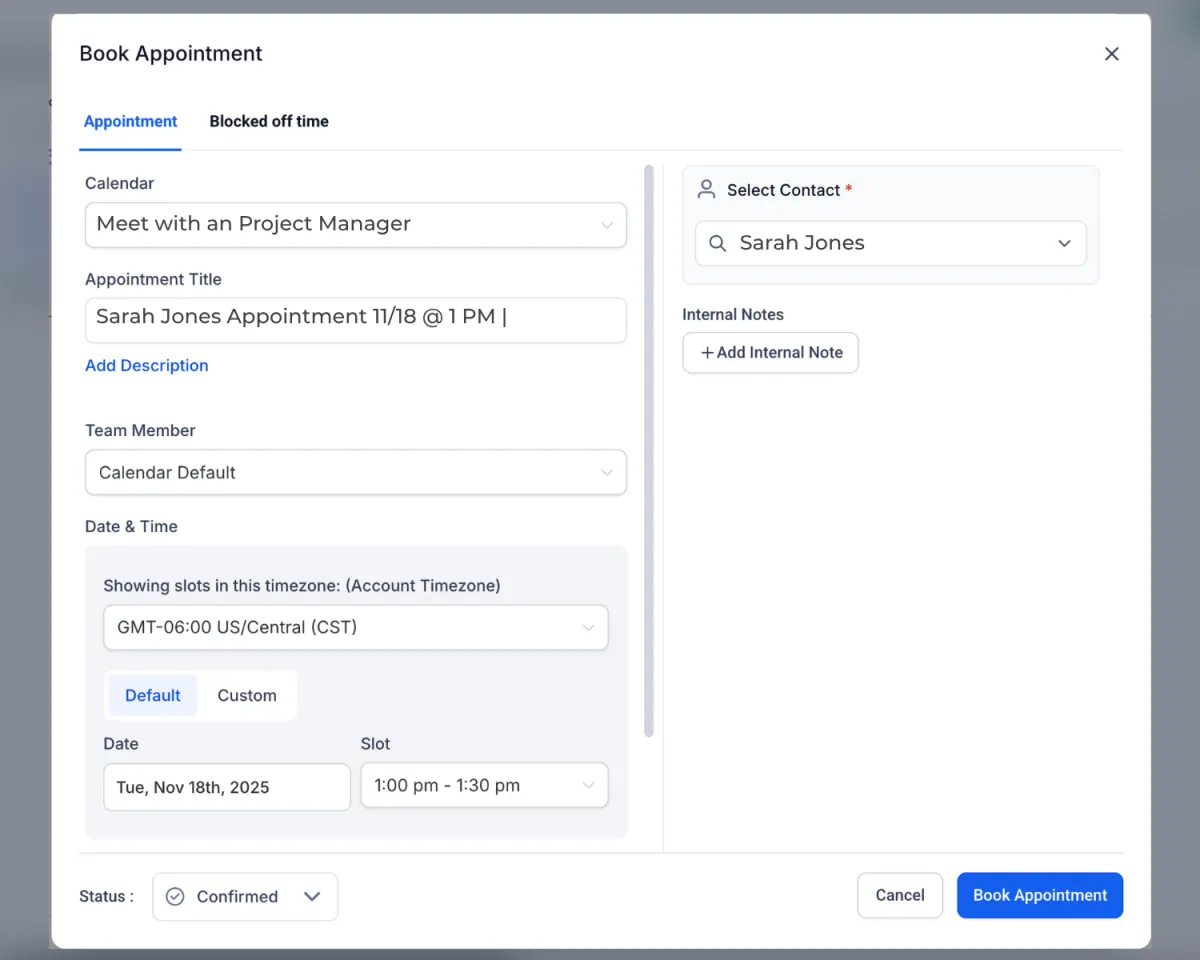Click the search icon in contact field
1200x960 pixels.
[717, 244]
